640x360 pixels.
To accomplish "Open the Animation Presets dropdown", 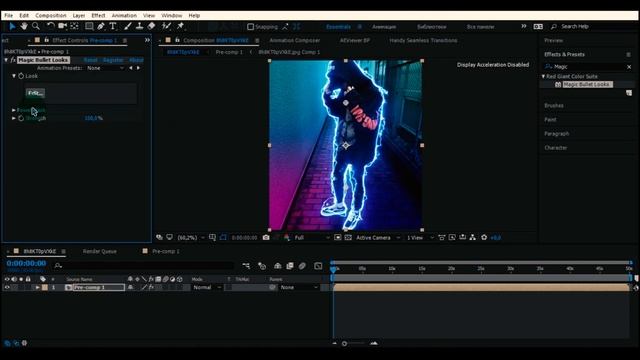I will tap(105, 68).
